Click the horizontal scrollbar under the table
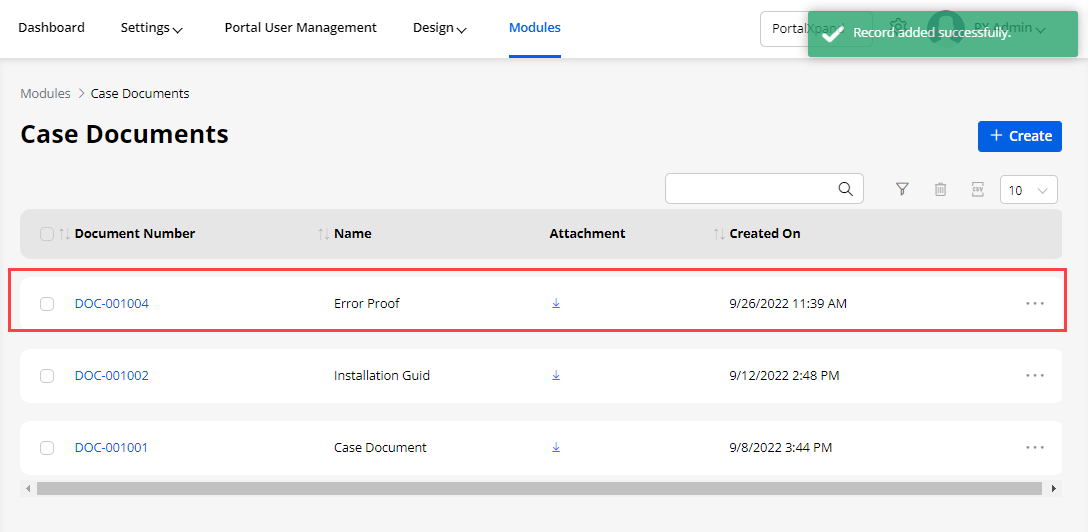Image resolution: width=1088 pixels, height=532 pixels. click(x=540, y=489)
